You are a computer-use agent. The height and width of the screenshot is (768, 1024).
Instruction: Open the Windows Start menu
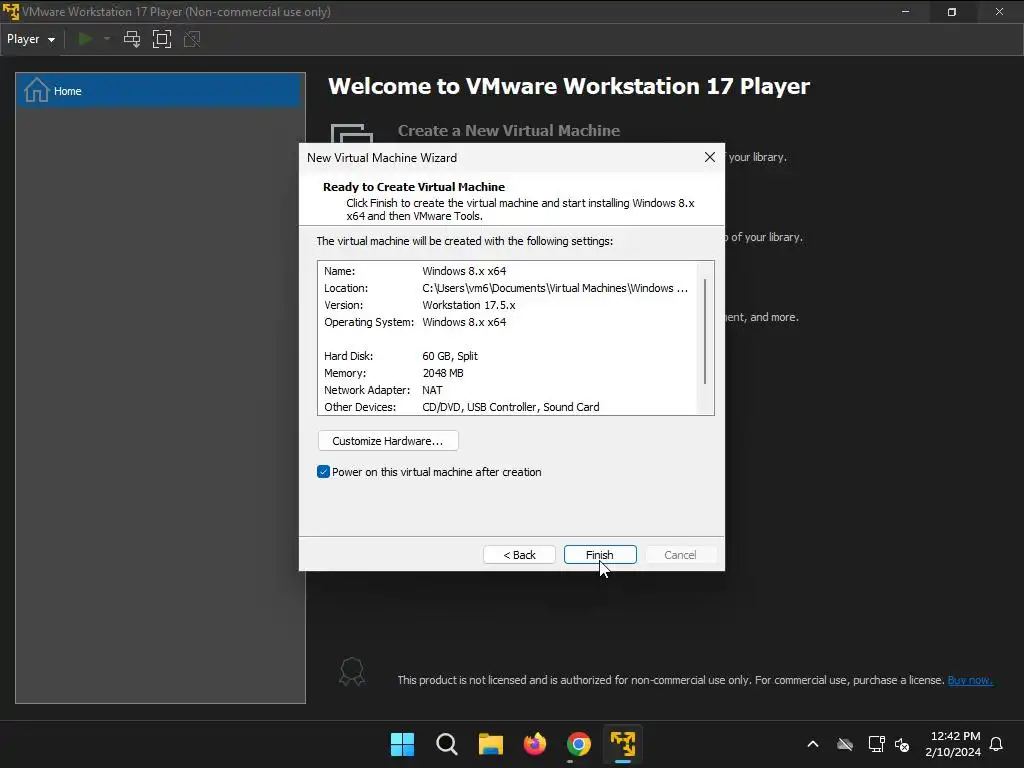402,744
